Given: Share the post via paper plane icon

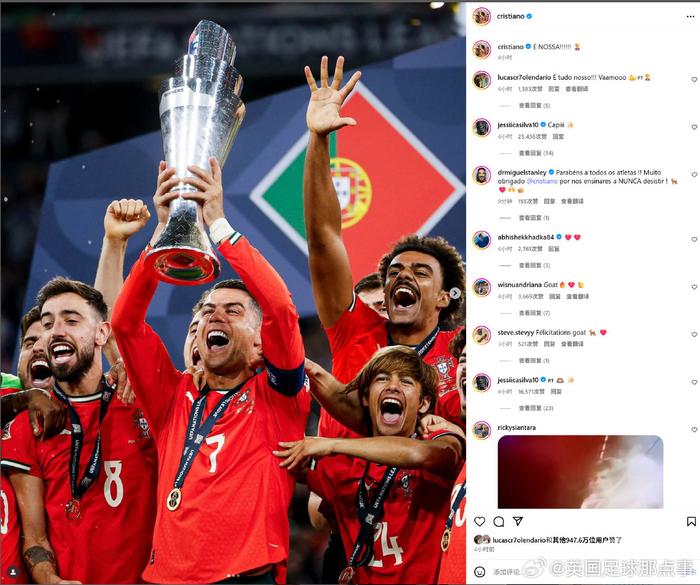Looking at the screenshot, I should pyautogui.click(x=517, y=521).
